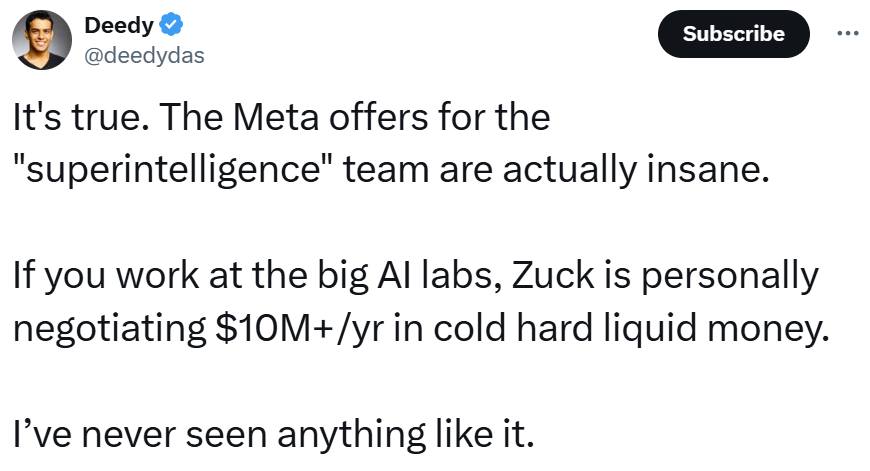The width and height of the screenshot is (870, 471).
Task: Click the word "personally" in the tweet
Action: pyautogui.click(x=730, y=276)
